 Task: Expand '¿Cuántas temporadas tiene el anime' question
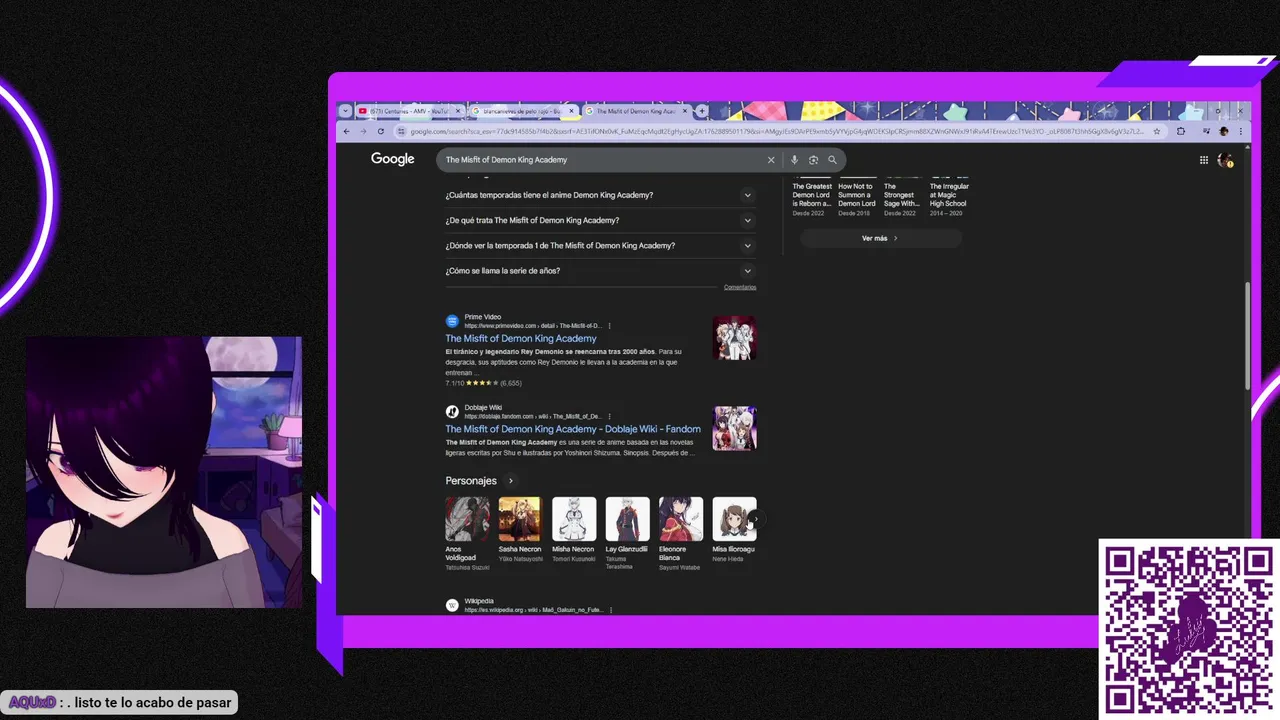tap(600, 195)
